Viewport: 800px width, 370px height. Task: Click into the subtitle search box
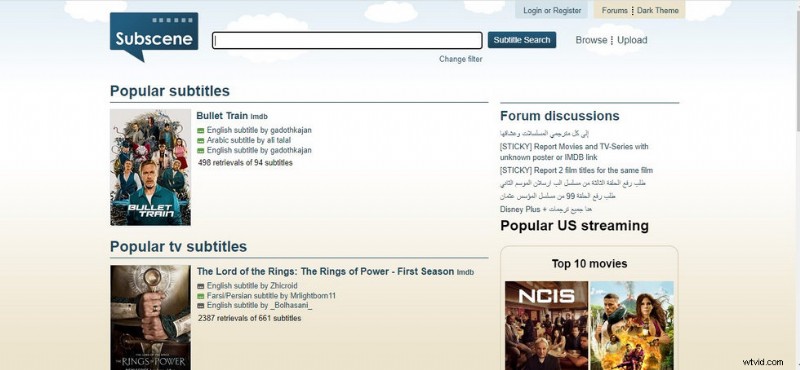pyautogui.click(x=347, y=40)
